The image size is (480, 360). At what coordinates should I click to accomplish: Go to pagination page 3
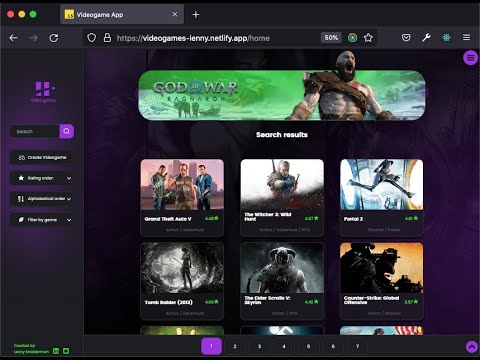tap(259, 346)
